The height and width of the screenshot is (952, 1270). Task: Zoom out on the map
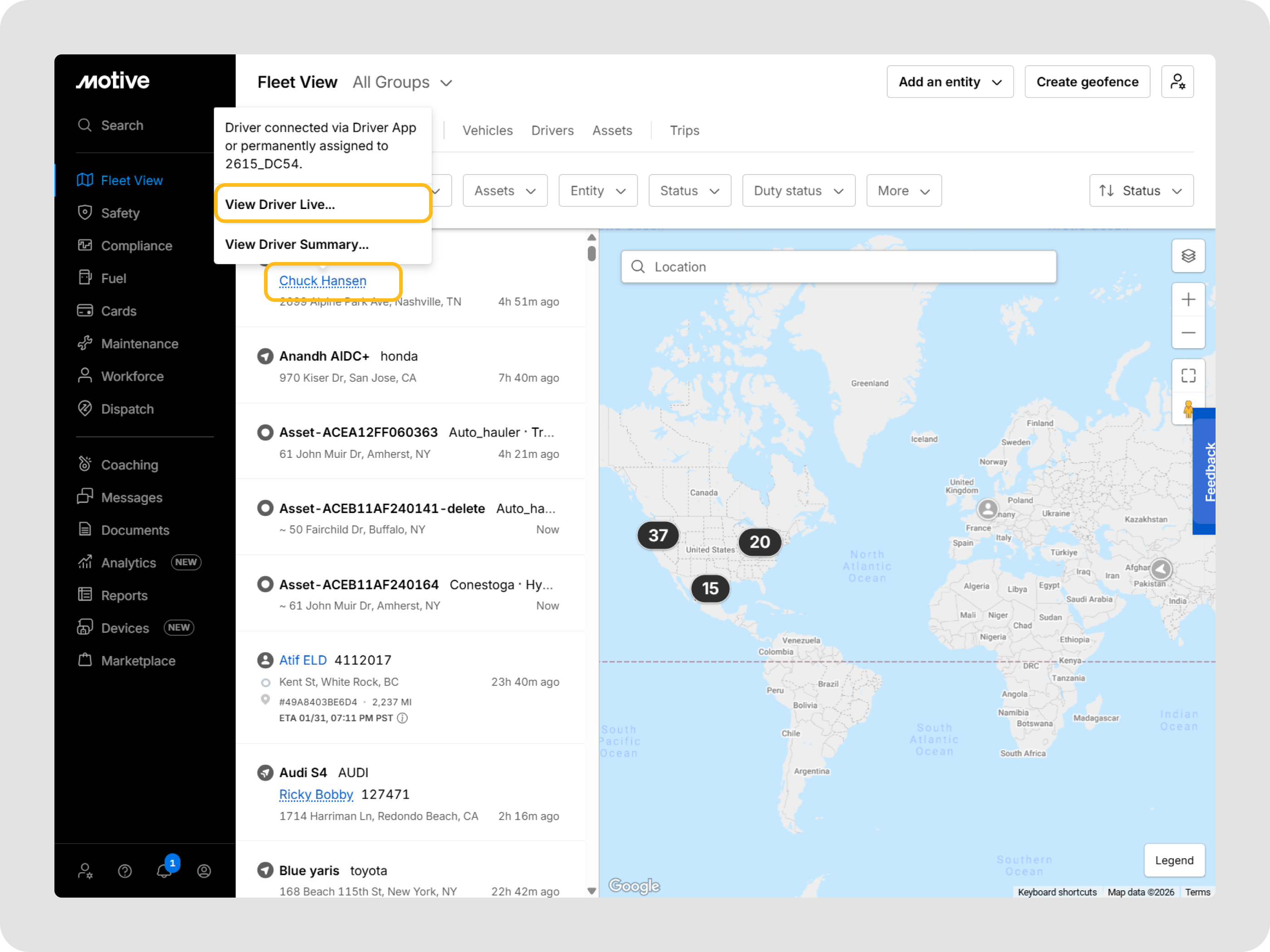point(1188,333)
